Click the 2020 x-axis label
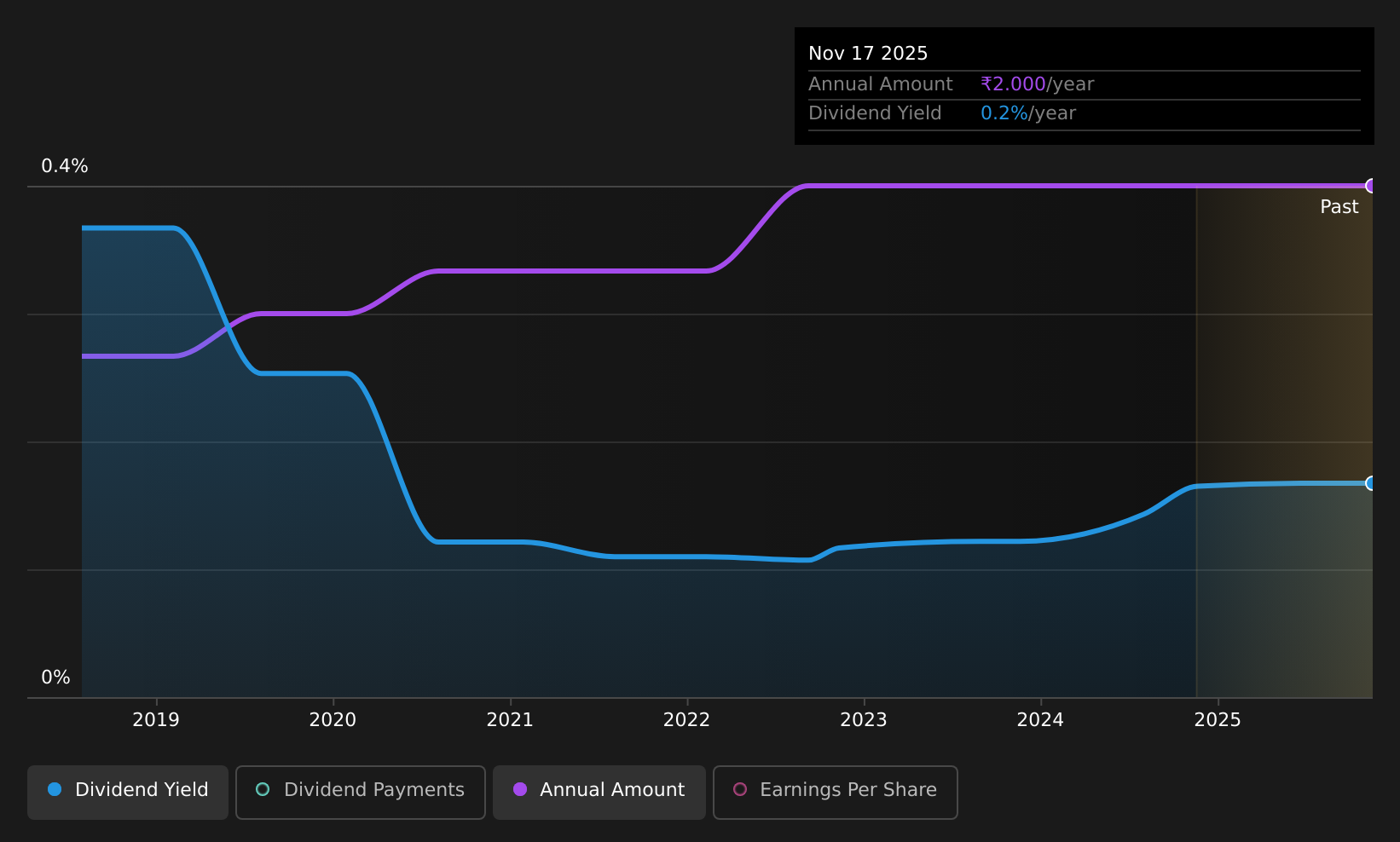This screenshot has height=842, width=1400. point(333,720)
